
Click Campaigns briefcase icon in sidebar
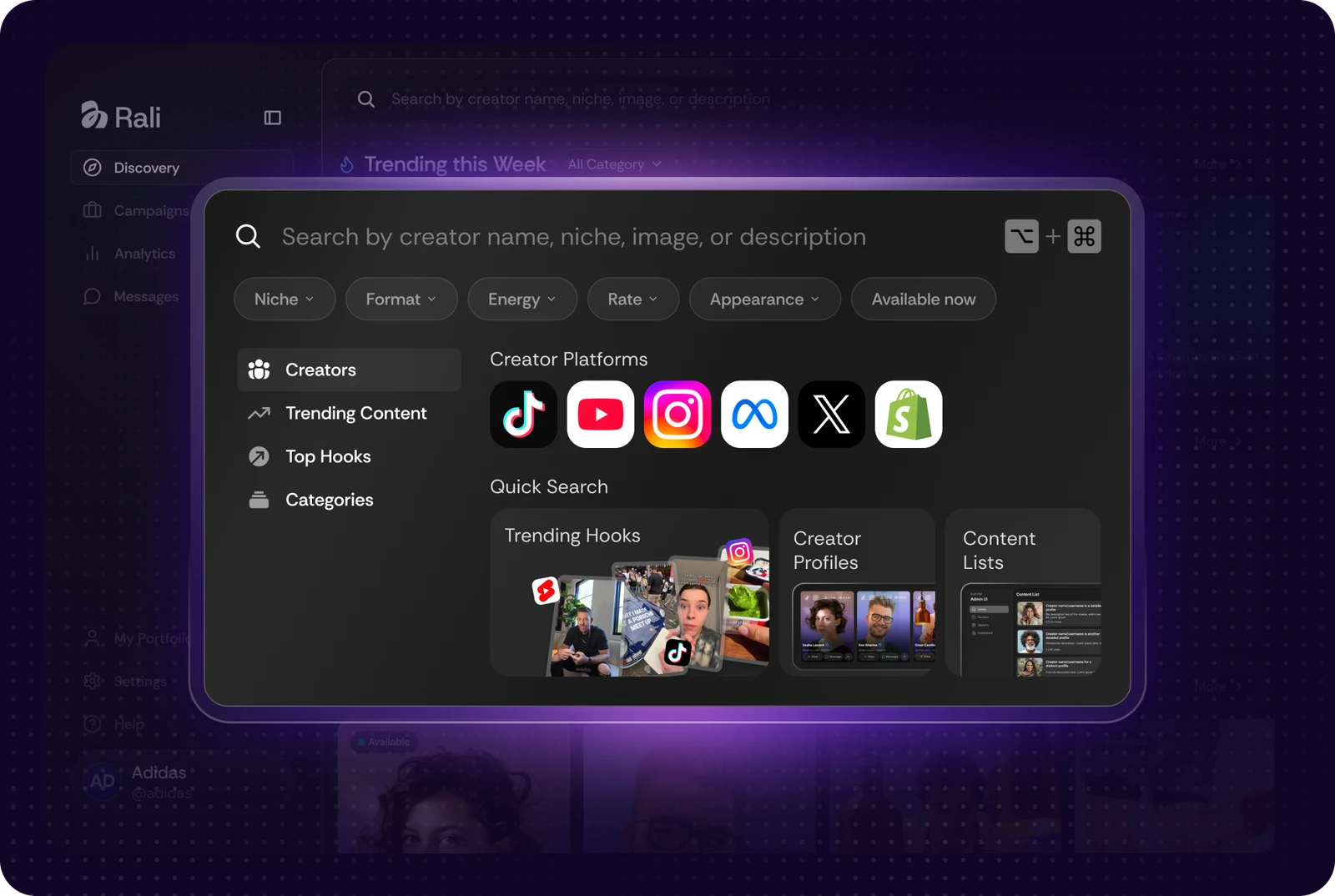tap(93, 210)
